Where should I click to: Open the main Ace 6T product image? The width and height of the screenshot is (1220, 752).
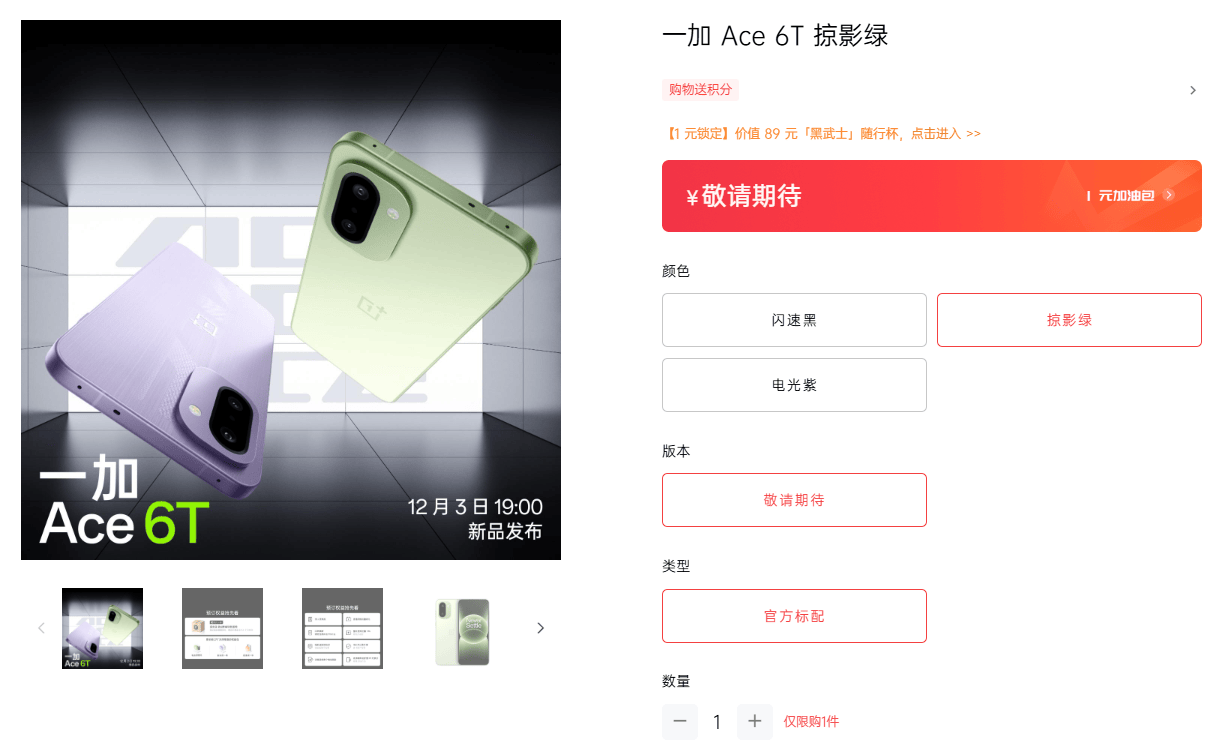point(291,290)
